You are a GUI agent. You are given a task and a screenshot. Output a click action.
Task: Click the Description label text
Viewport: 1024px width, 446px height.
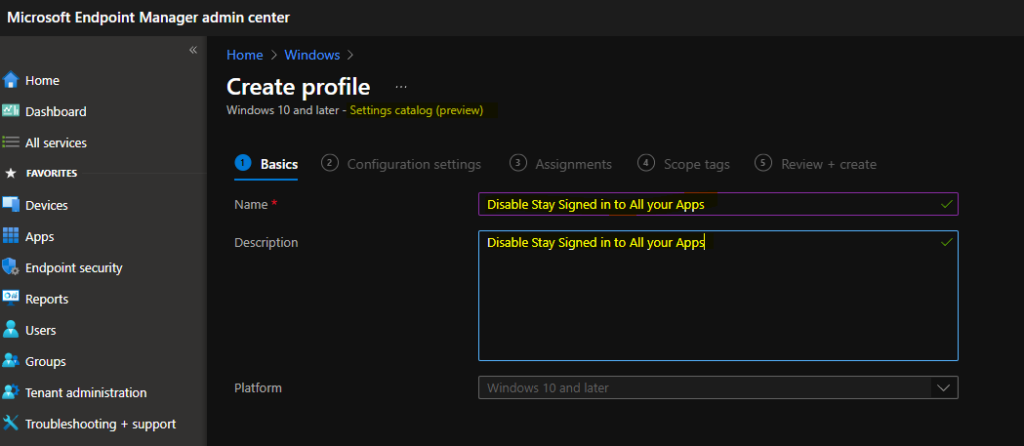[266, 243]
